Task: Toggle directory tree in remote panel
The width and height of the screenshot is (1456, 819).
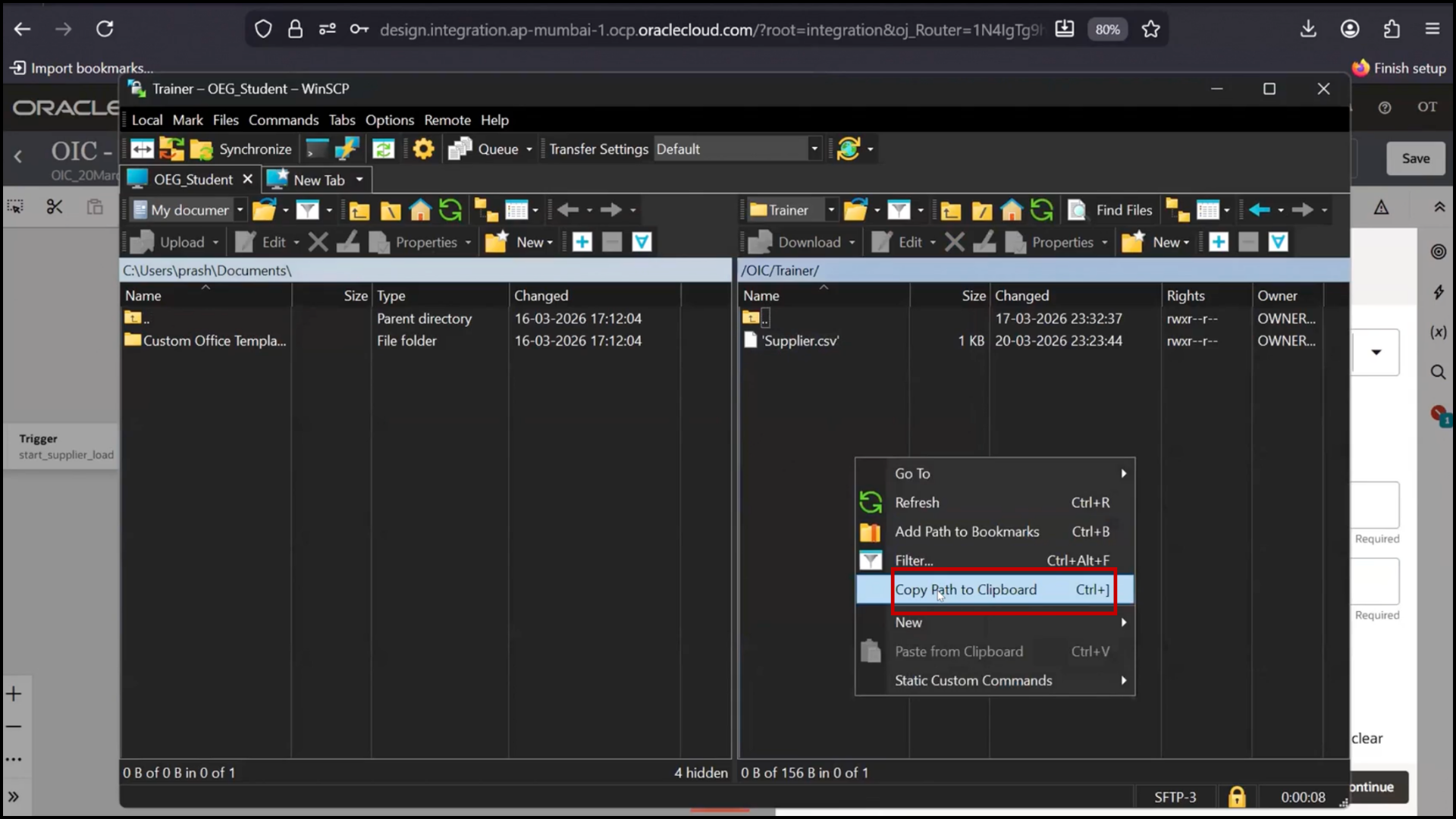Action: (x=1177, y=210)
